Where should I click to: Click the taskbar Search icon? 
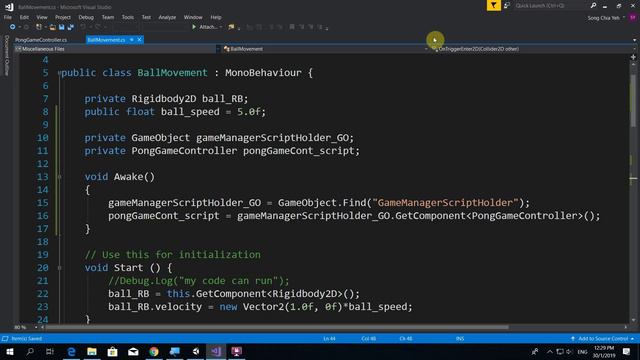point(30,351)
